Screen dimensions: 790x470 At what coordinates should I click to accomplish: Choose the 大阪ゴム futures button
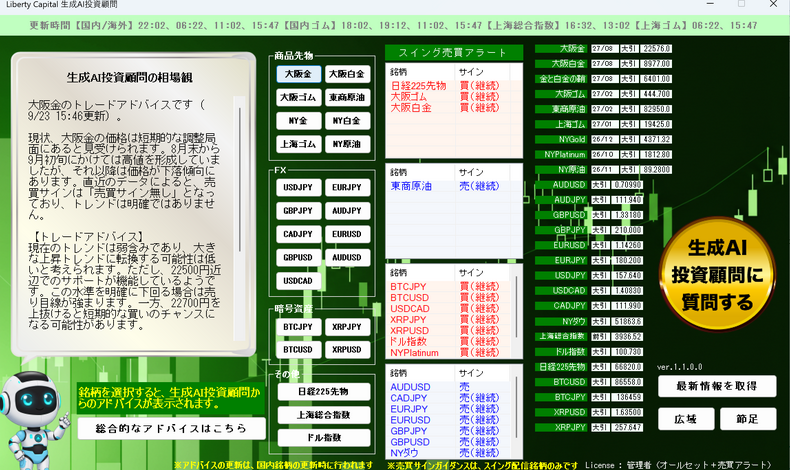click(298, 97)
